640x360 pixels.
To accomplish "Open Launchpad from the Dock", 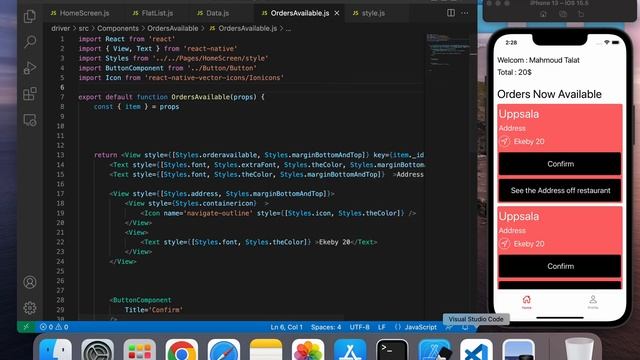I will tap(140, 350).
